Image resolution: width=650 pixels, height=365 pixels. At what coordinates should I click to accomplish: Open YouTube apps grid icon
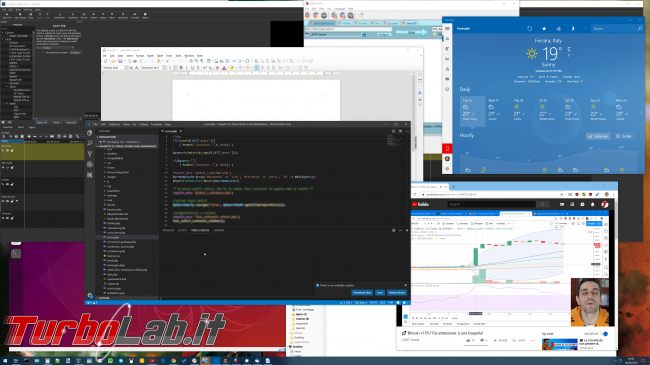click(x=572, y=204)
